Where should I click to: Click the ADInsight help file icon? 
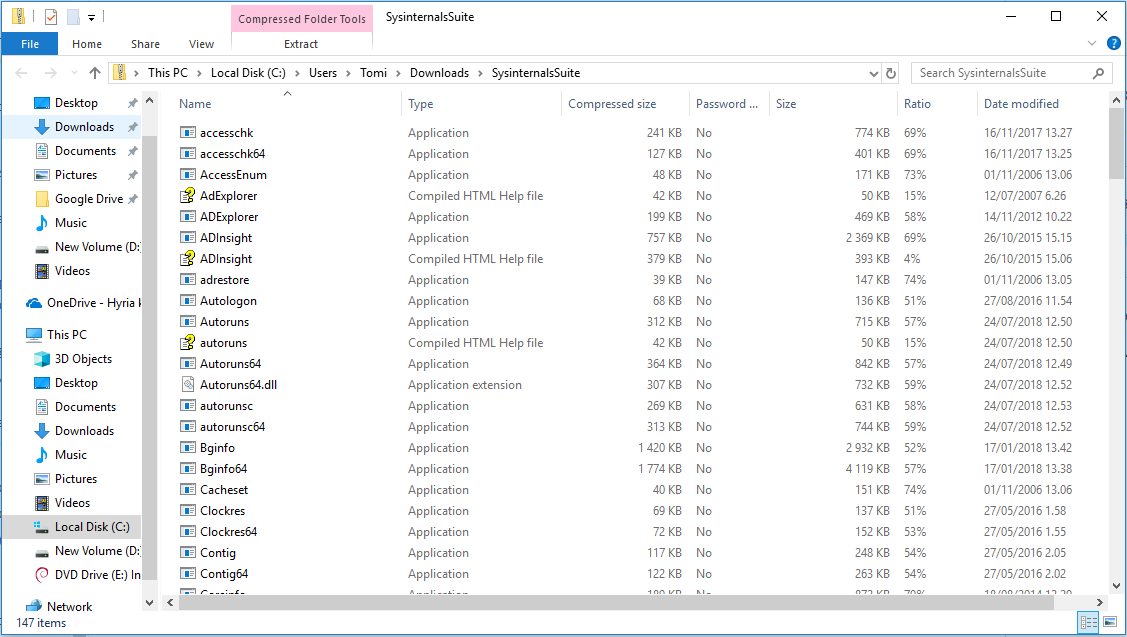[x=188, y=259]
